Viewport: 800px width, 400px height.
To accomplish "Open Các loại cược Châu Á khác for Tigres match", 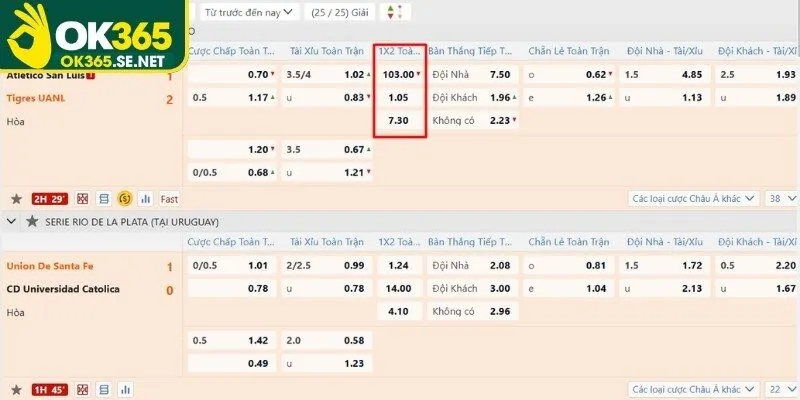I will coord(693,198).
